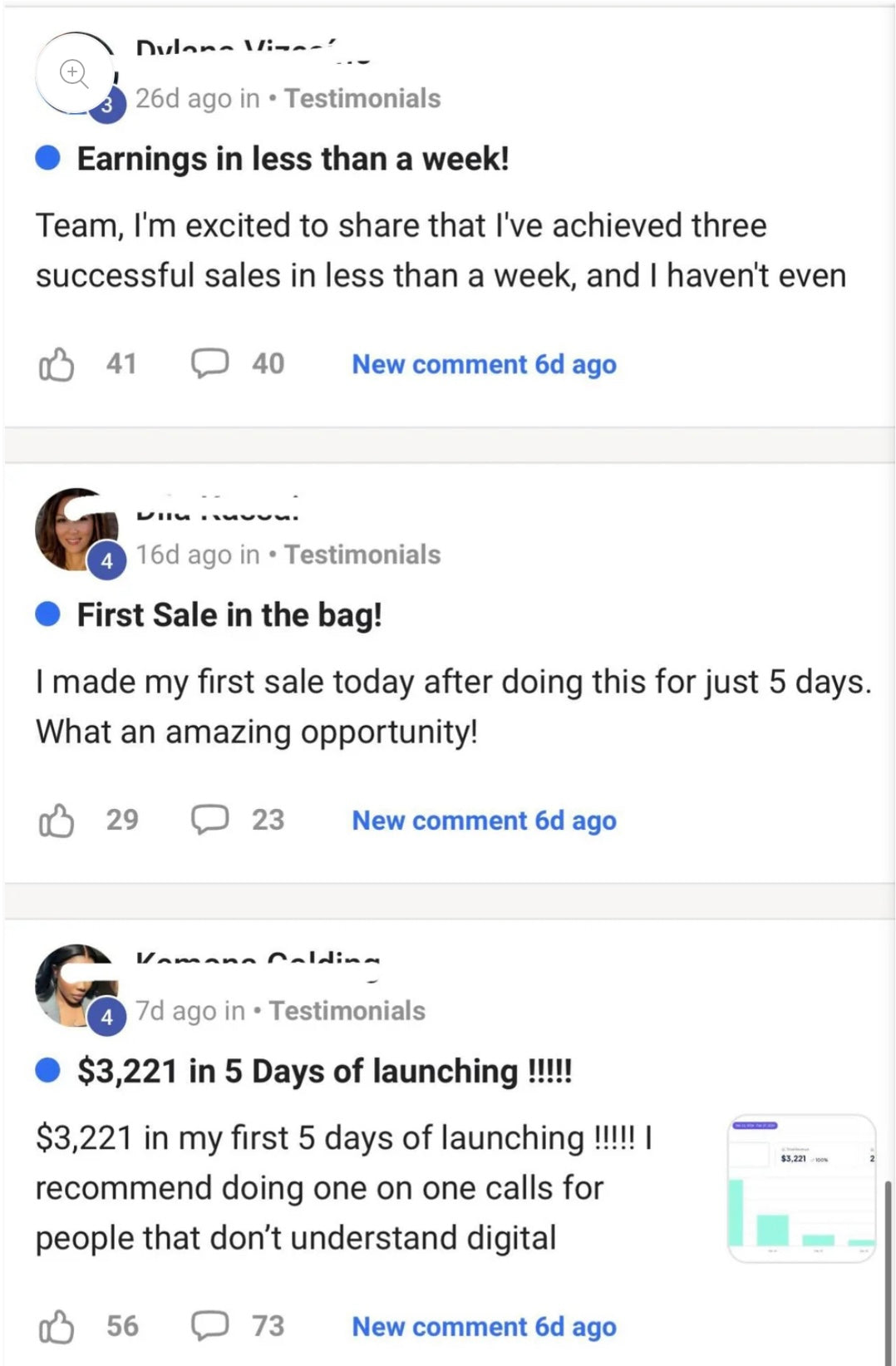
Task: Open comments on "First Sale in the bag!"
Action: (209, 820)
